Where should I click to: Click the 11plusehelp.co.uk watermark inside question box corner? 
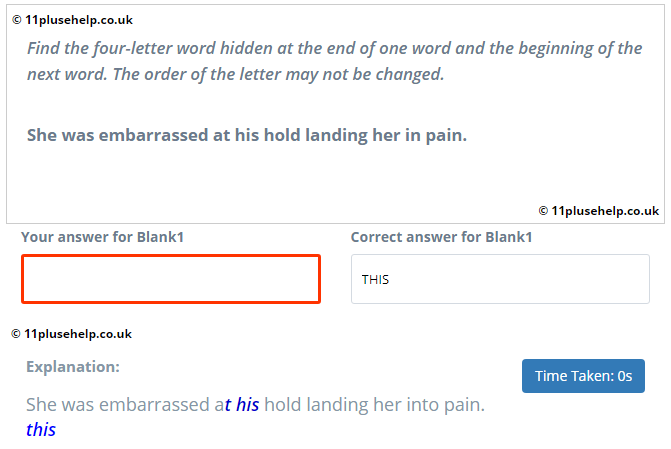point(599,211)
